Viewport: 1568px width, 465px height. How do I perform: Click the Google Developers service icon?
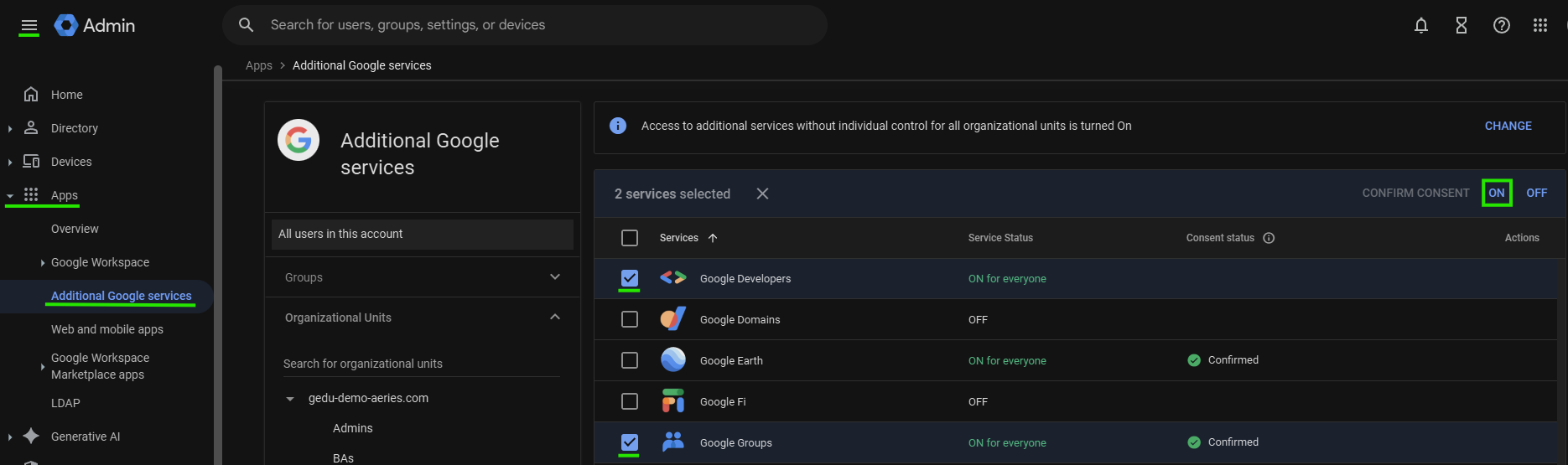pos(672,278)
